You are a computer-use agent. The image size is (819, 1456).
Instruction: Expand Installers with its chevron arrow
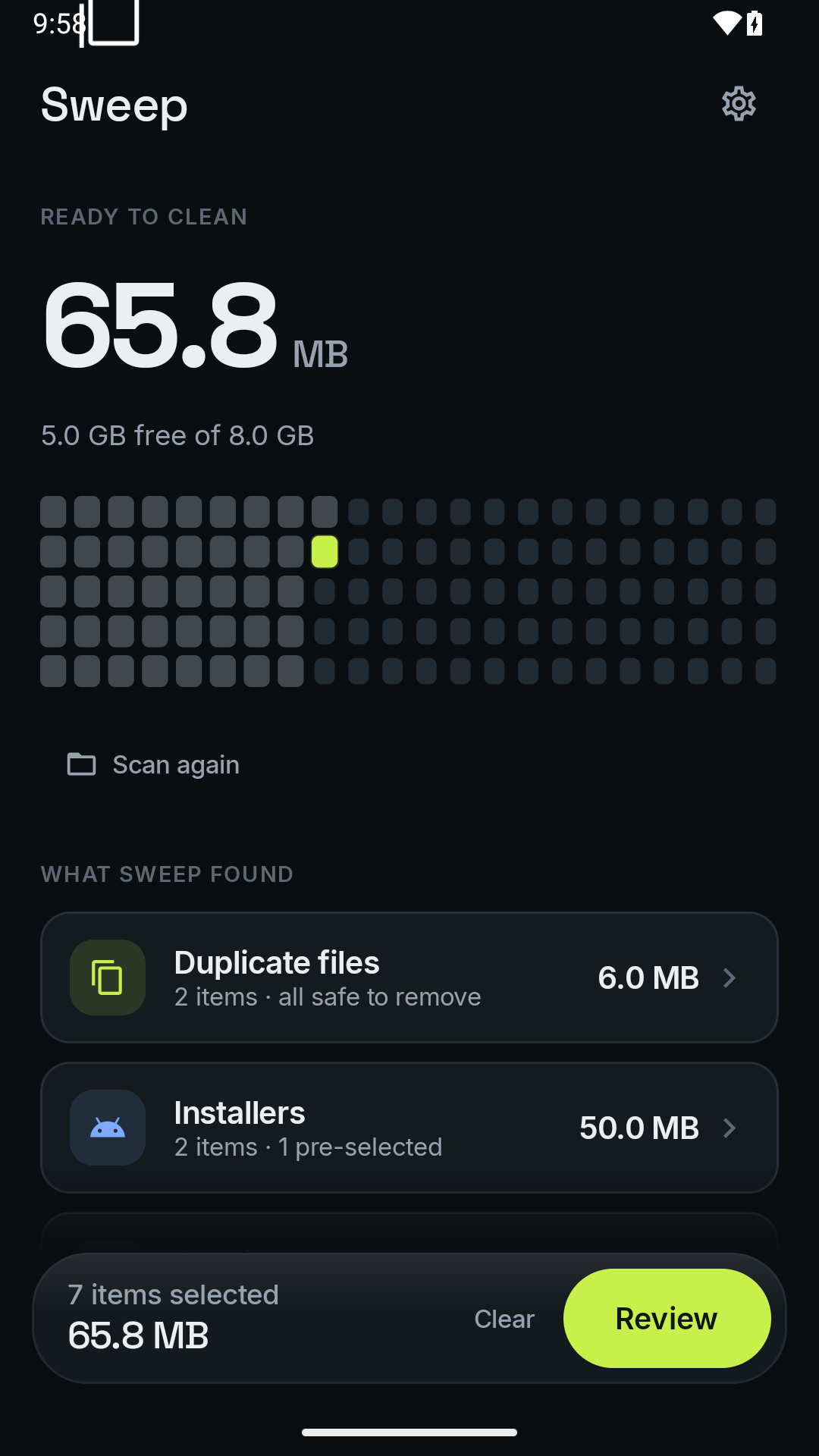point(730,1128)
